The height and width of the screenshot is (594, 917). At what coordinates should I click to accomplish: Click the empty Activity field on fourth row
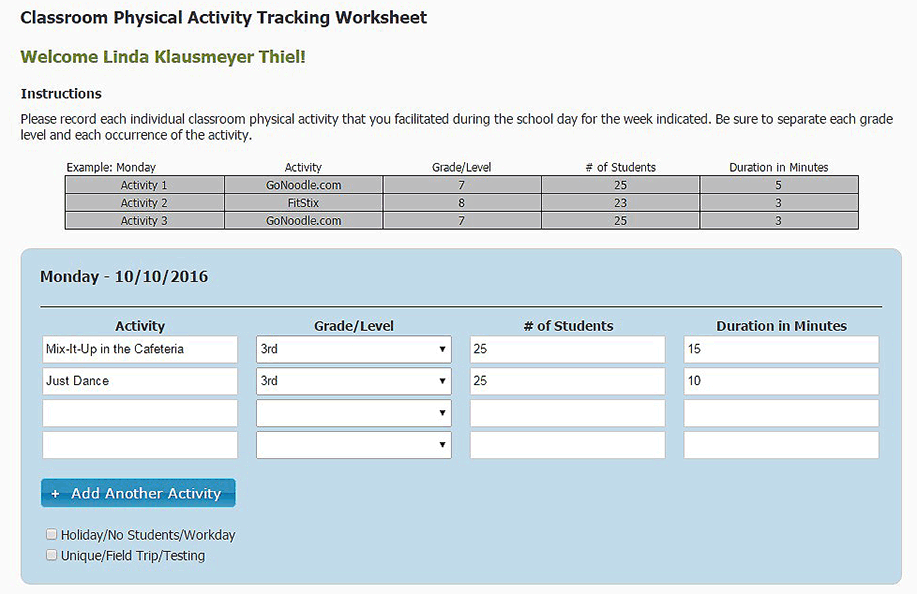pos(139,444)
